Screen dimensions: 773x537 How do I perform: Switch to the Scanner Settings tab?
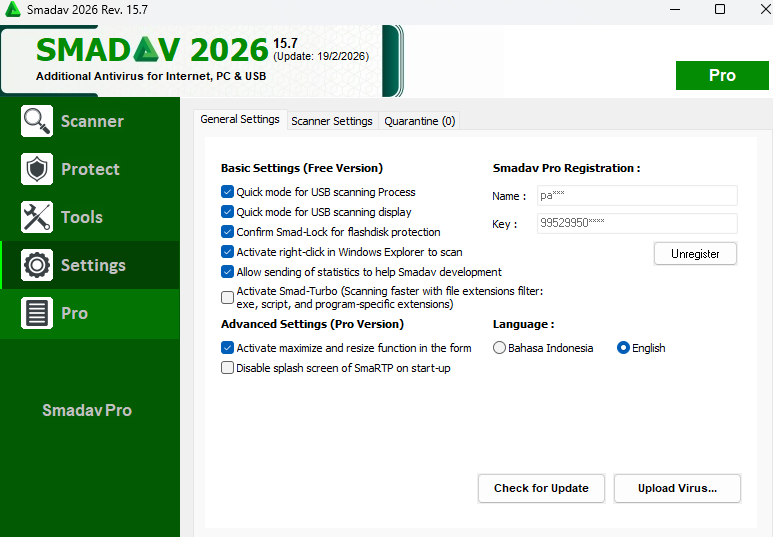click(x=331, y=121)
